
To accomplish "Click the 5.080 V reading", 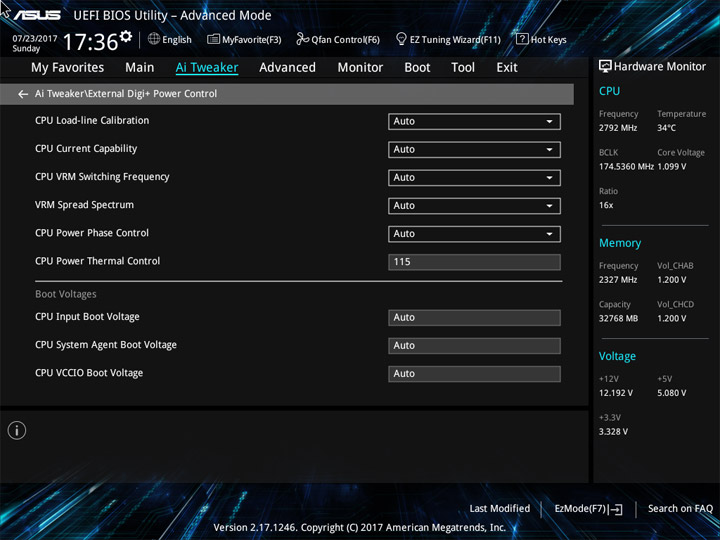I will pyautogui.click(x=671, y=393).
